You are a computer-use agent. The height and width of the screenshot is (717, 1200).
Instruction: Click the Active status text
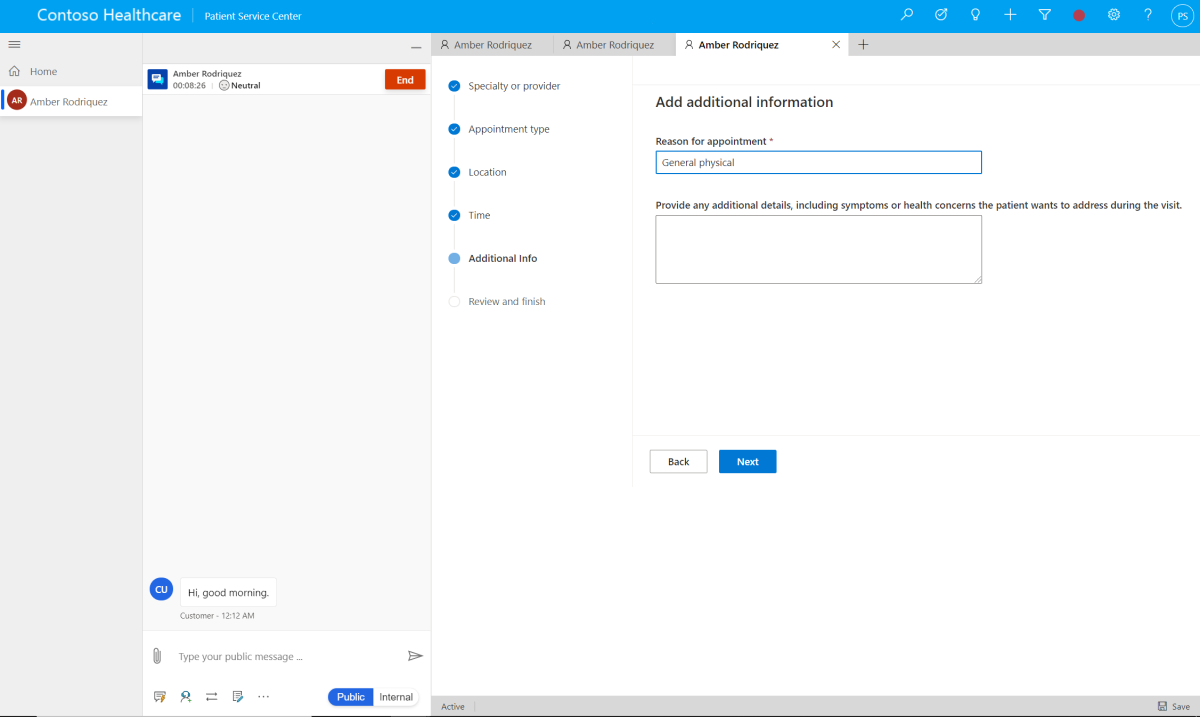coord(453,706)
